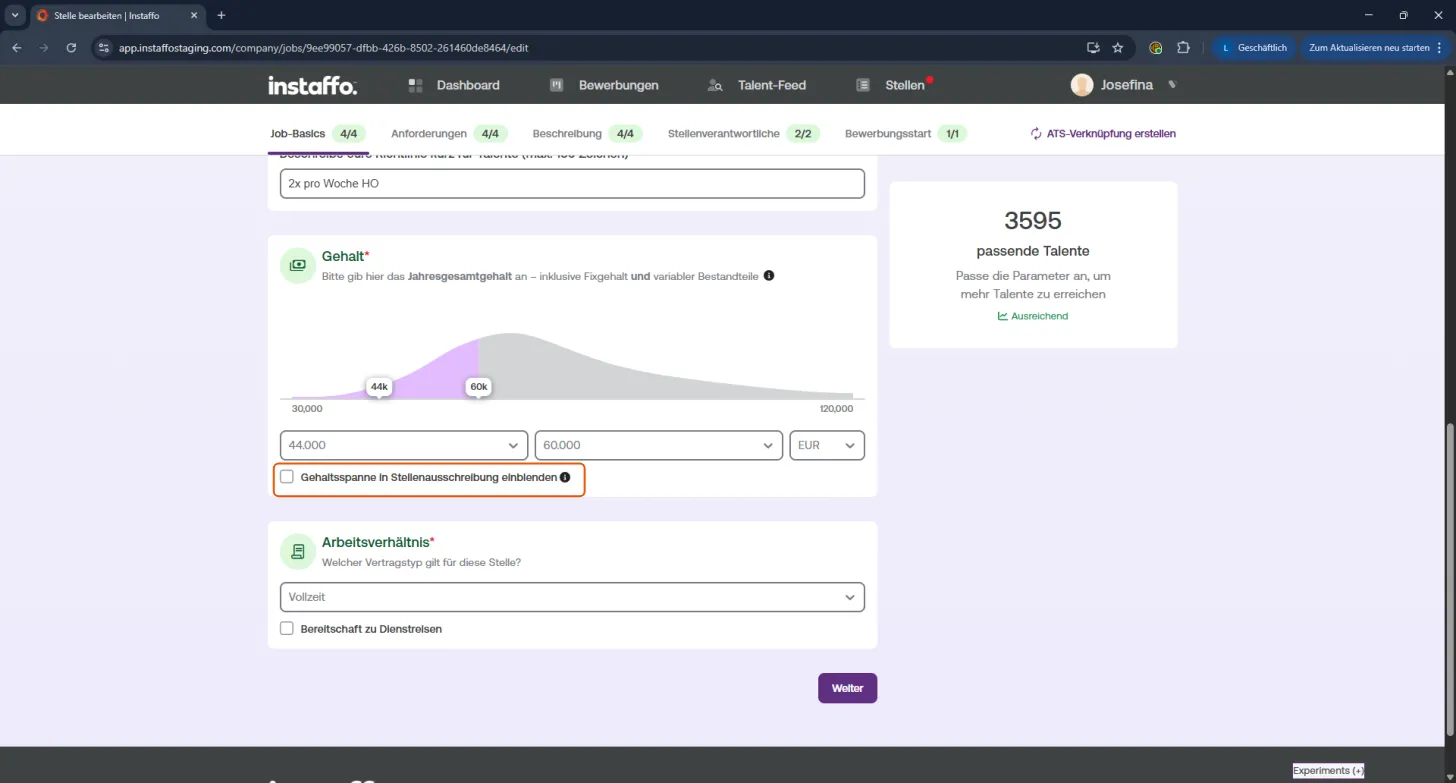Open the Beschreibung tab

(588, 133)
